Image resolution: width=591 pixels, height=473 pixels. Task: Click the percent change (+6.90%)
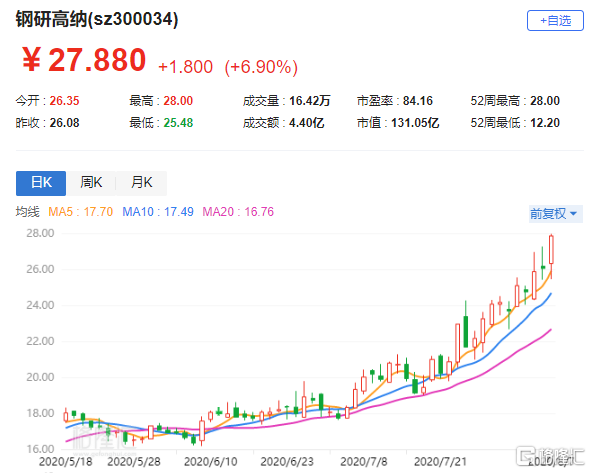click(x=261, y=67)
